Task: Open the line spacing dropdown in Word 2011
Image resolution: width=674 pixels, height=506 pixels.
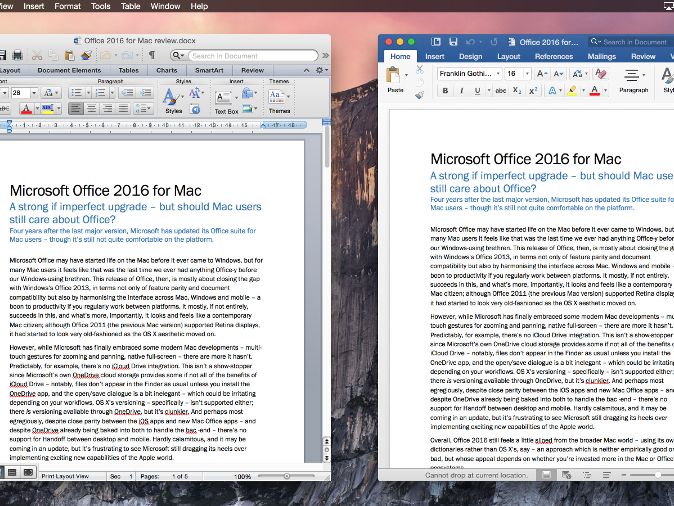Action: (143, 109)
